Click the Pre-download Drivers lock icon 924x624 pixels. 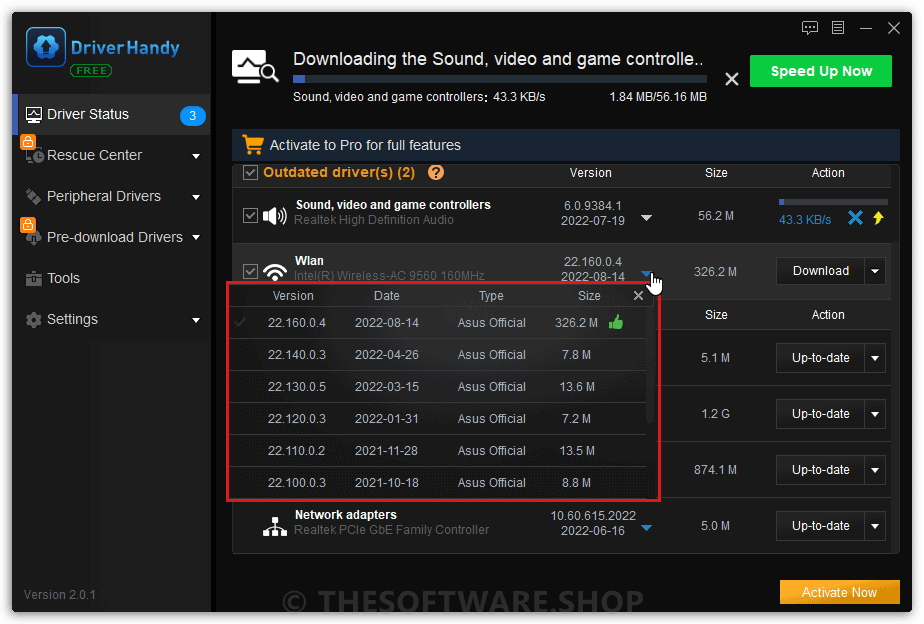coord(28,224)
